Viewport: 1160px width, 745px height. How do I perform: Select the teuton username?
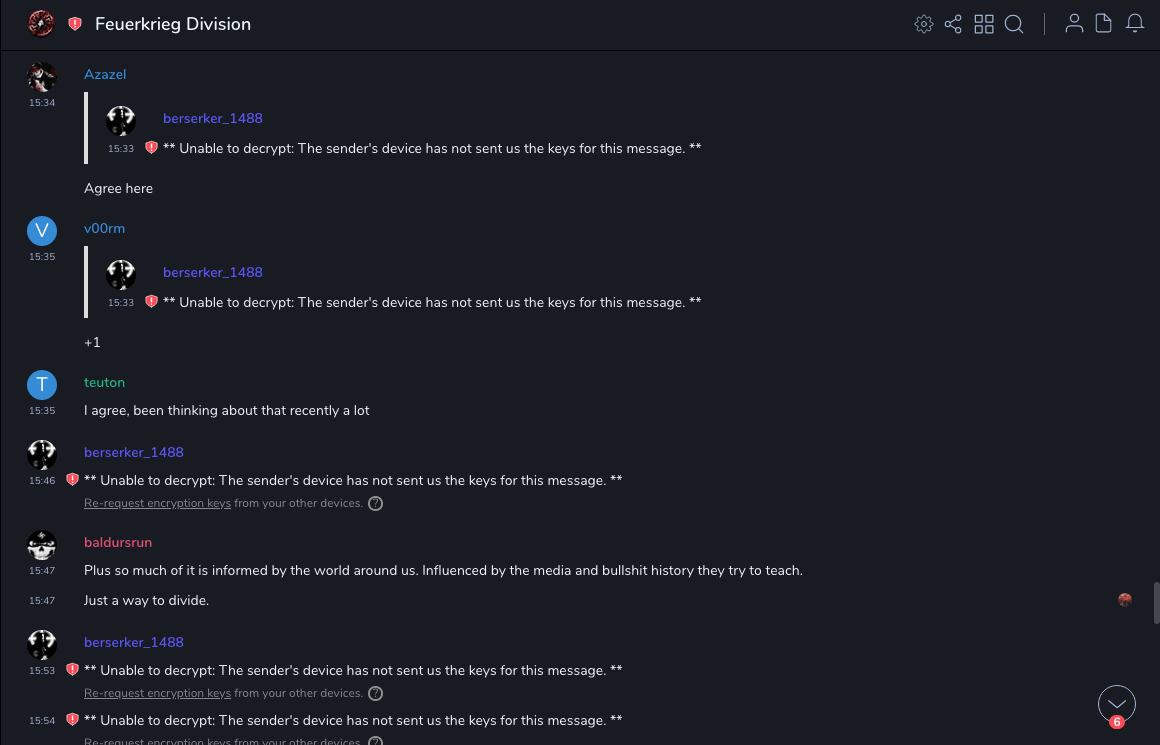point(104,382)
